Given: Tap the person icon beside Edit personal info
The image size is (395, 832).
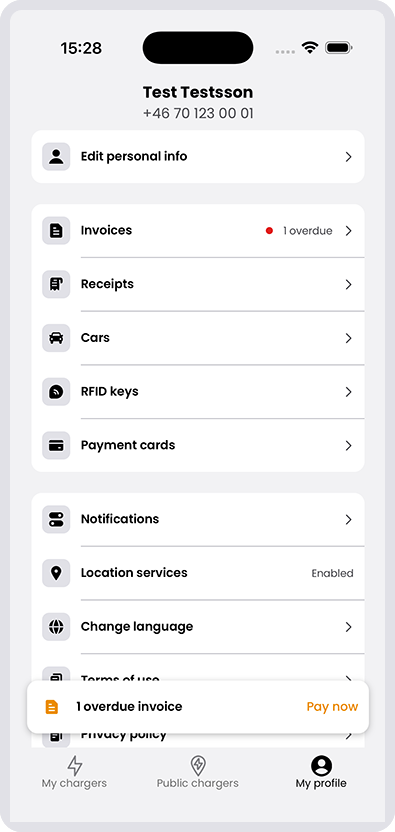Looking at the screenshot, I should coord(56,157).
